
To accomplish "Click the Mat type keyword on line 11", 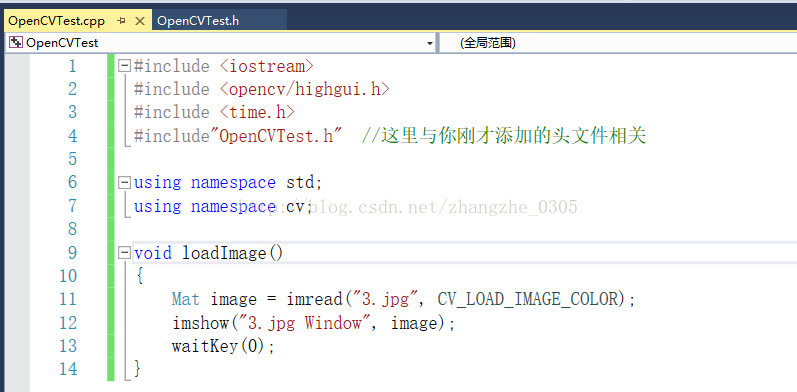I will pyautogui.click(x=186, y=299).
